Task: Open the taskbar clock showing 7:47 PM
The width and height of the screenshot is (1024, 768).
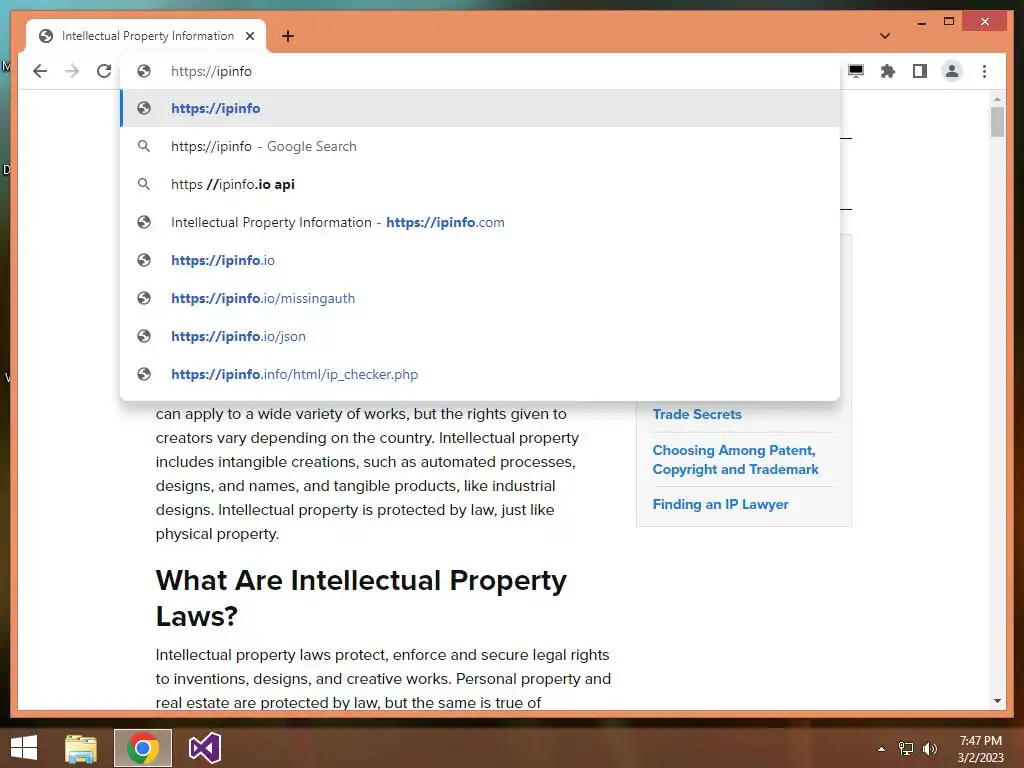Action: pos(980,748)
